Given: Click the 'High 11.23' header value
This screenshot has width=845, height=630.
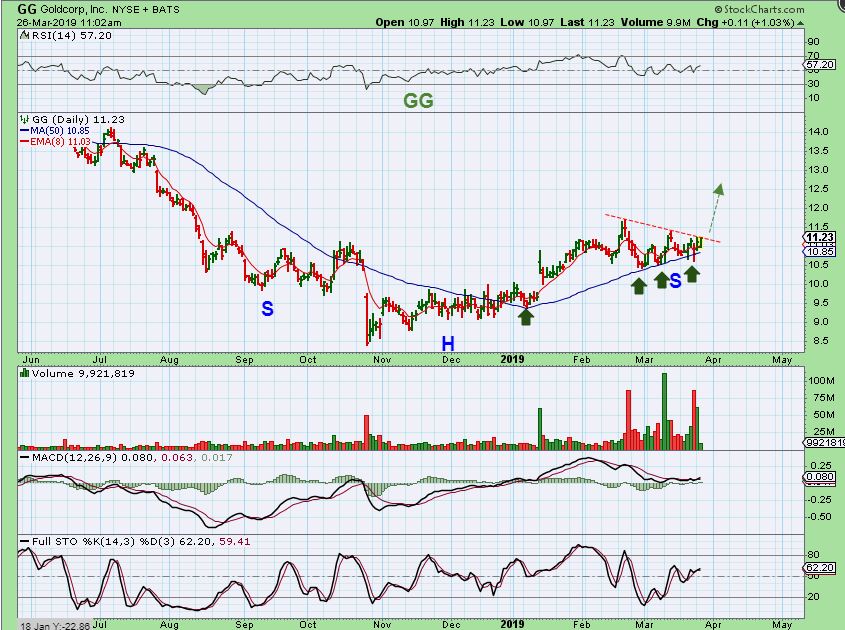Looking at the screenshot, I should pyautogui.click(x=466, y=23).
